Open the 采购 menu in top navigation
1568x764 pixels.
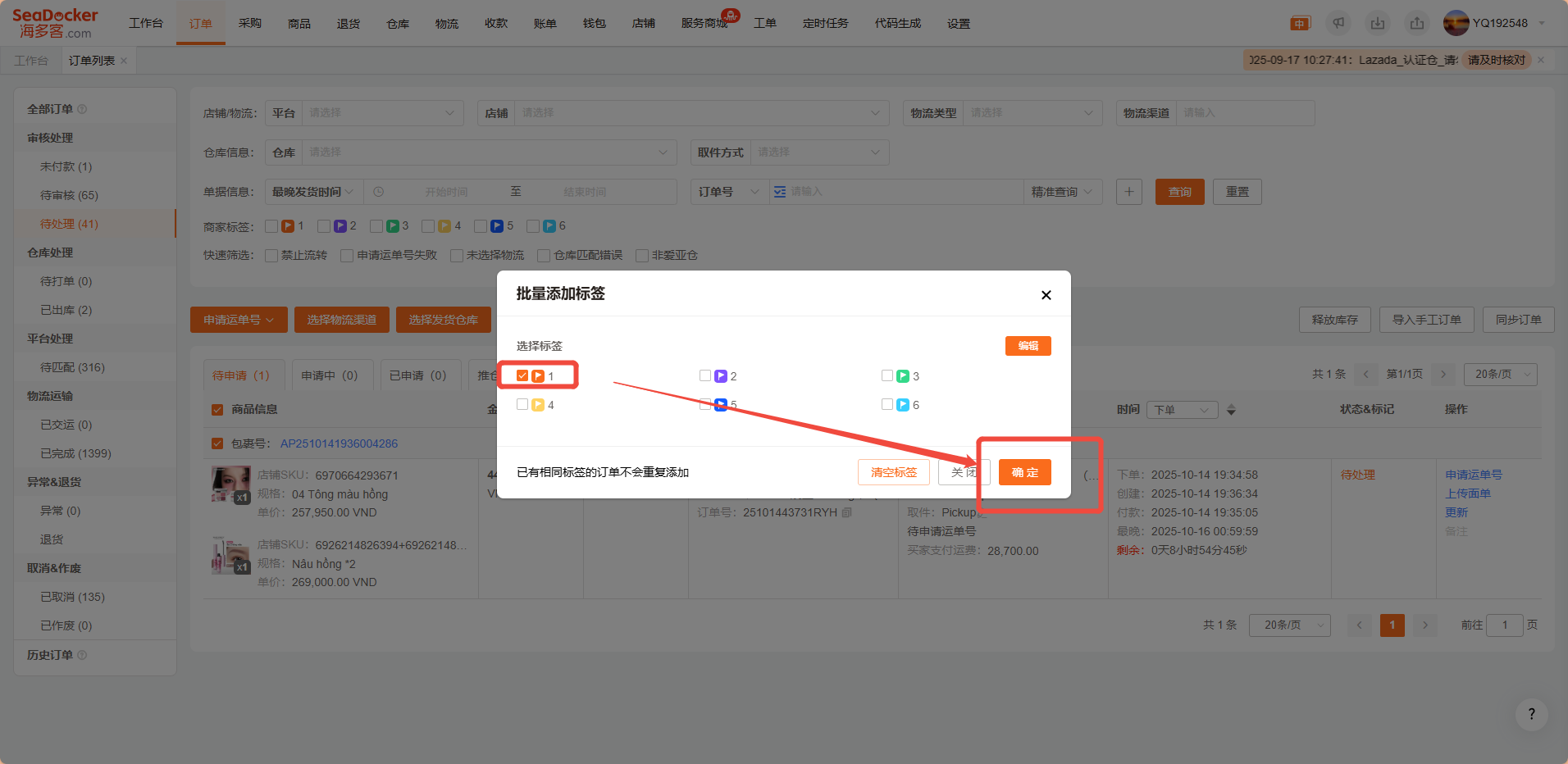[250, 23]
